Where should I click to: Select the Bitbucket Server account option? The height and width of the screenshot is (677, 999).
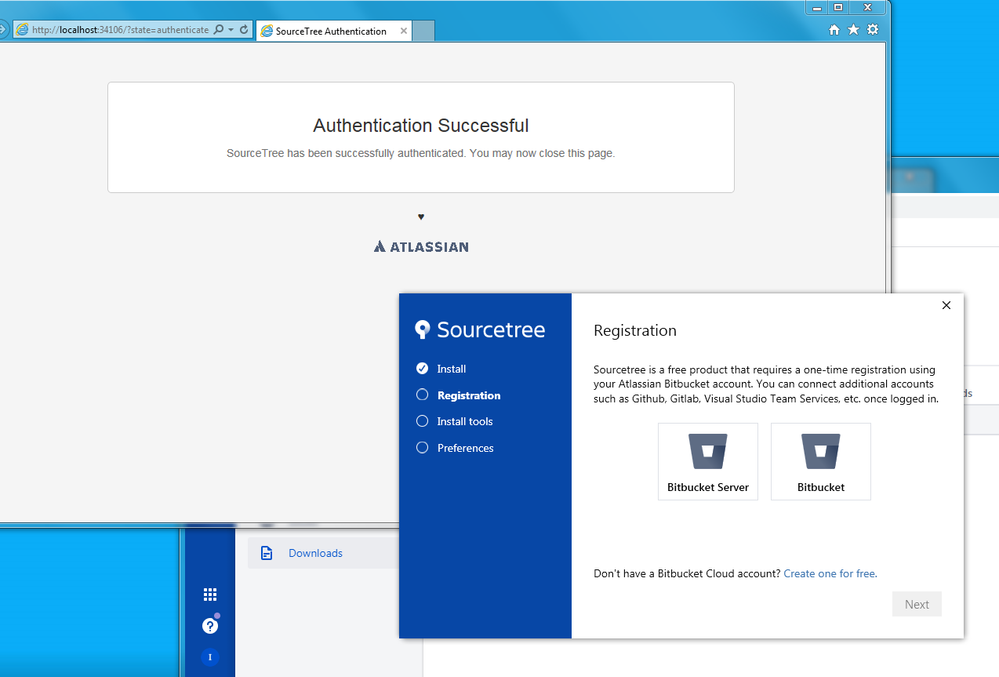click(x=708, y=462)
